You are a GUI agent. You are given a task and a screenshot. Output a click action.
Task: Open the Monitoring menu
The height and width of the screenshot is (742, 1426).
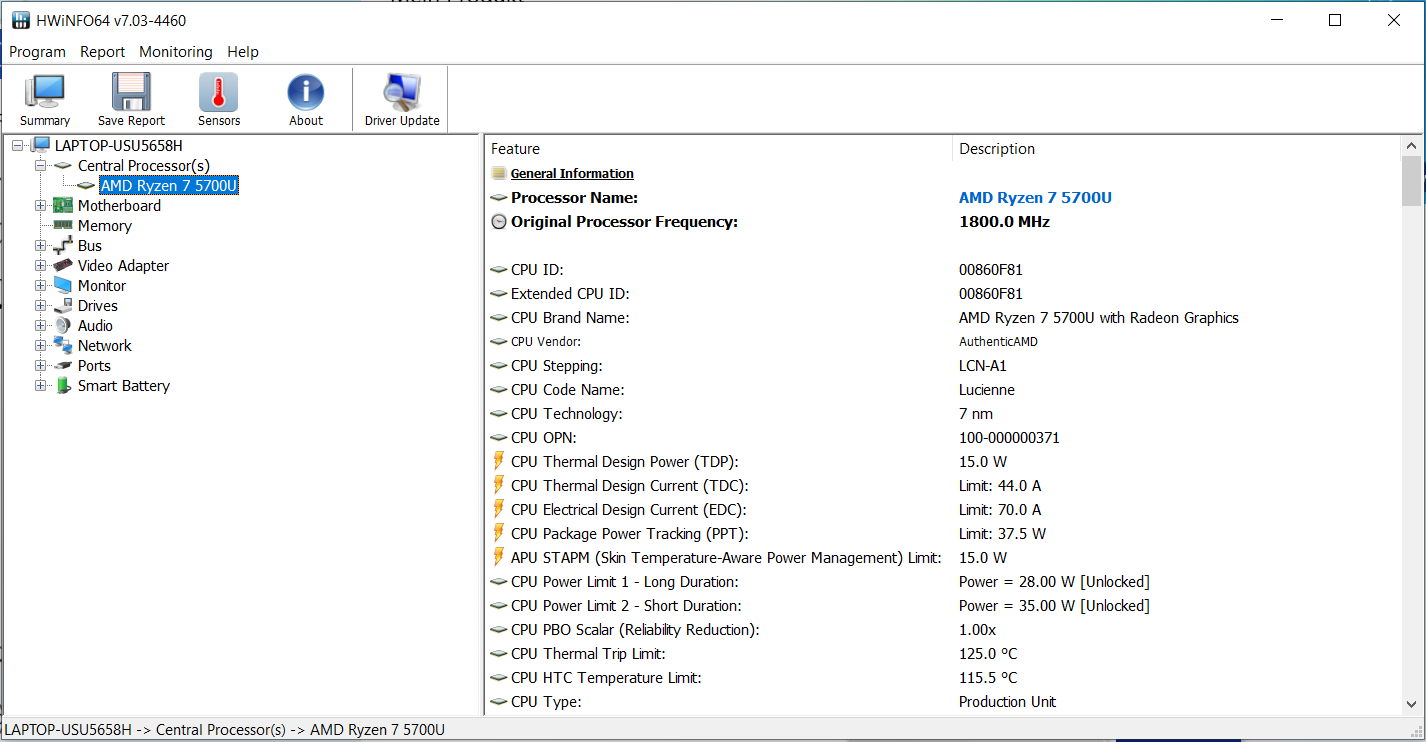point(176,52)
